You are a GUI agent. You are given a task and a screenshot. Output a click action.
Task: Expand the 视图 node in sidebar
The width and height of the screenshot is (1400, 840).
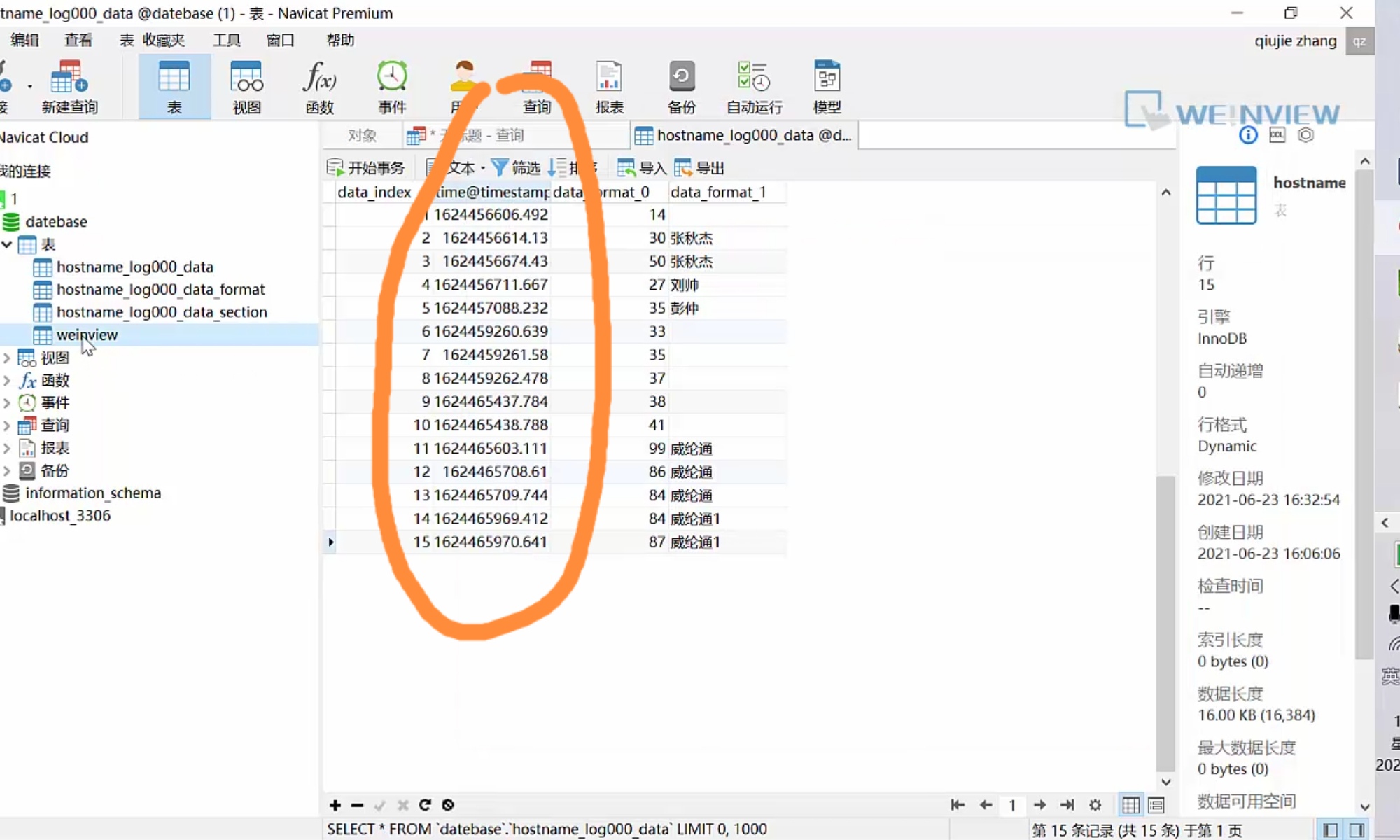tap(8, 357)
